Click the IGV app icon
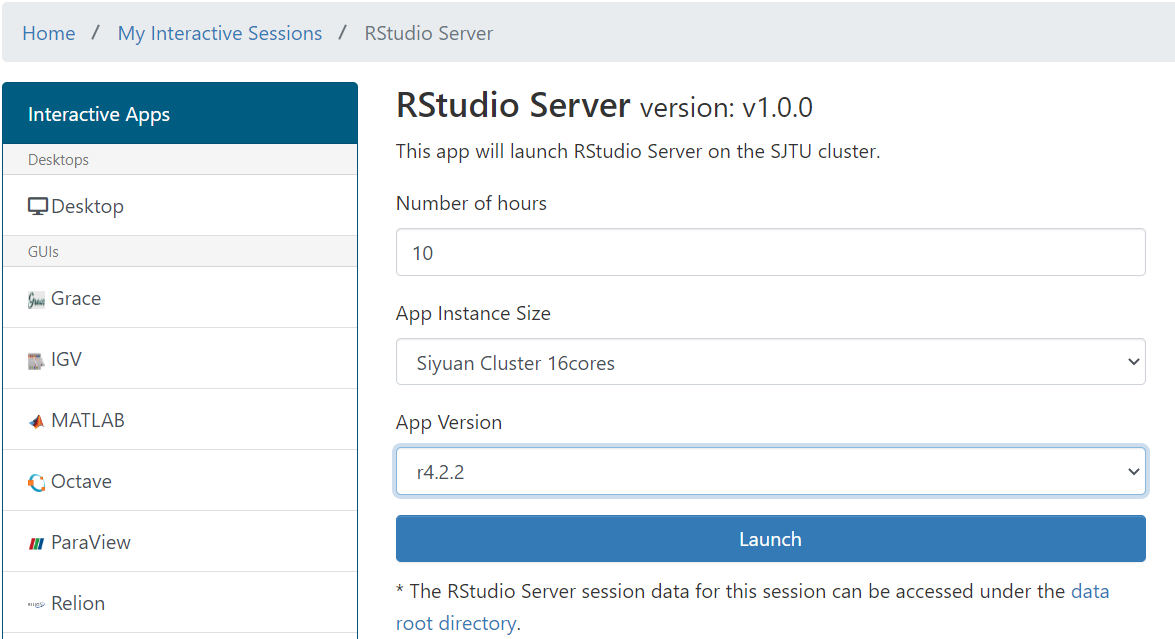Image resolution: width=1175 pixels, height=639 pixels. coord(36,361)
